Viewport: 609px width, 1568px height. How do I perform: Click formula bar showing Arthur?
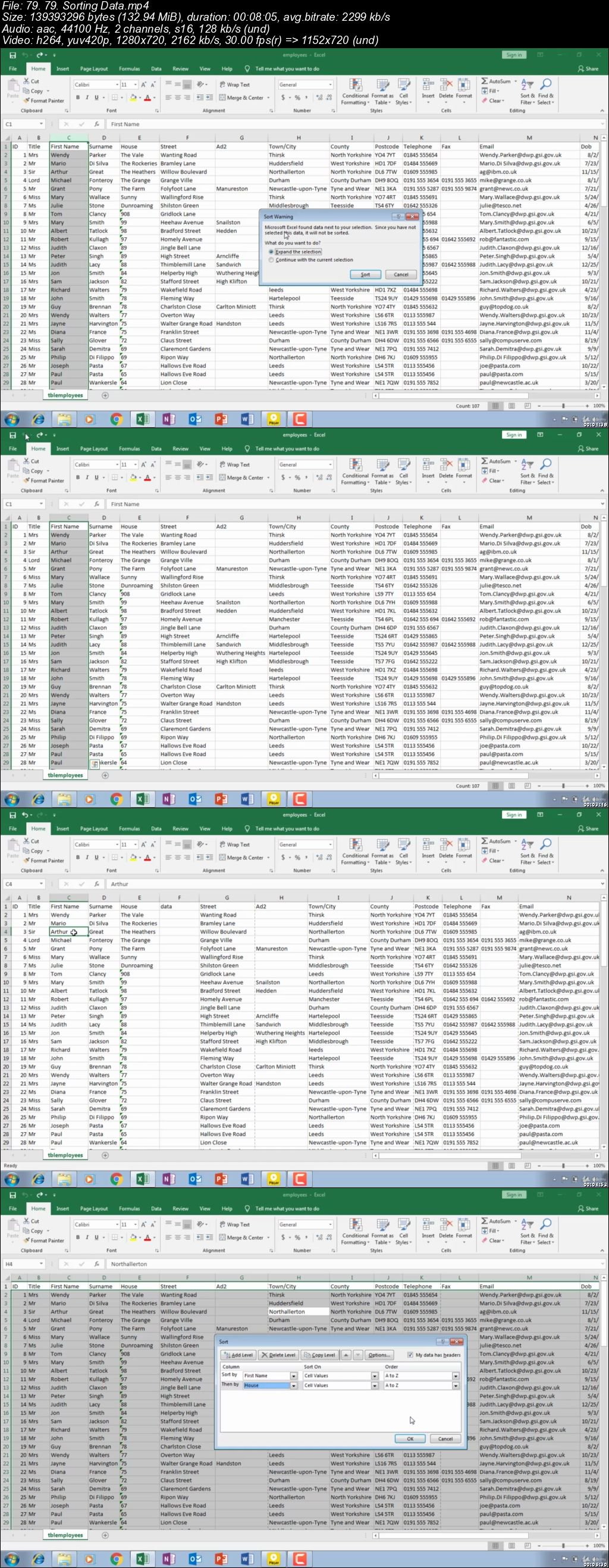point(356,884)
